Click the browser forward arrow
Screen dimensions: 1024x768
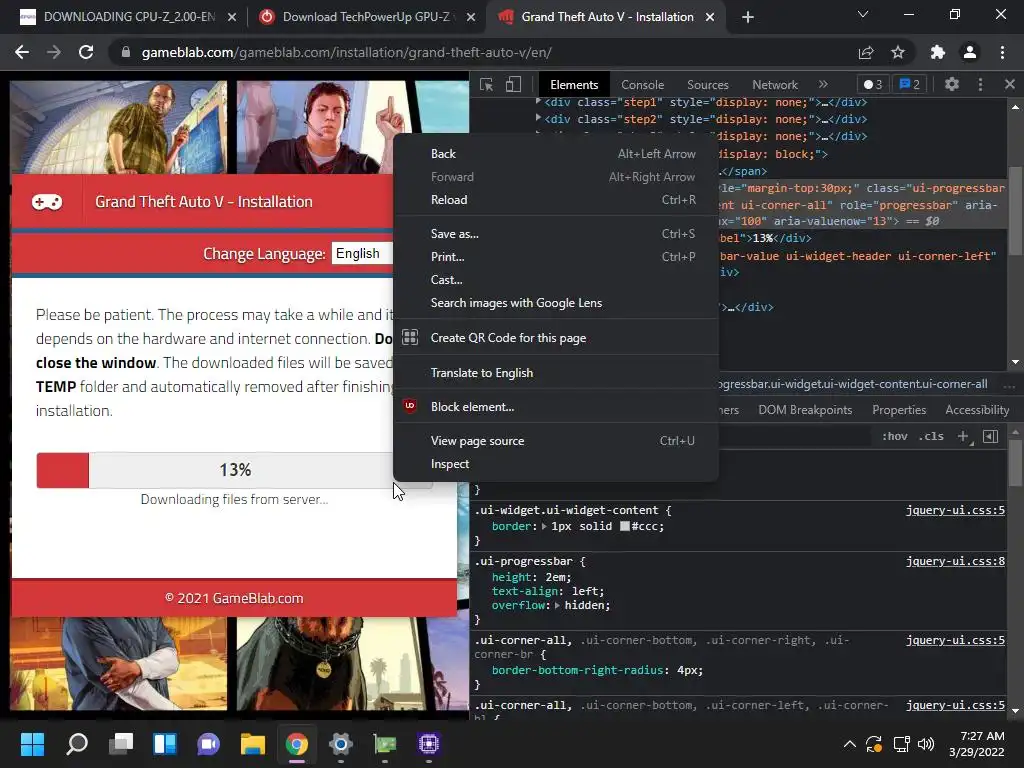[54, 52]
